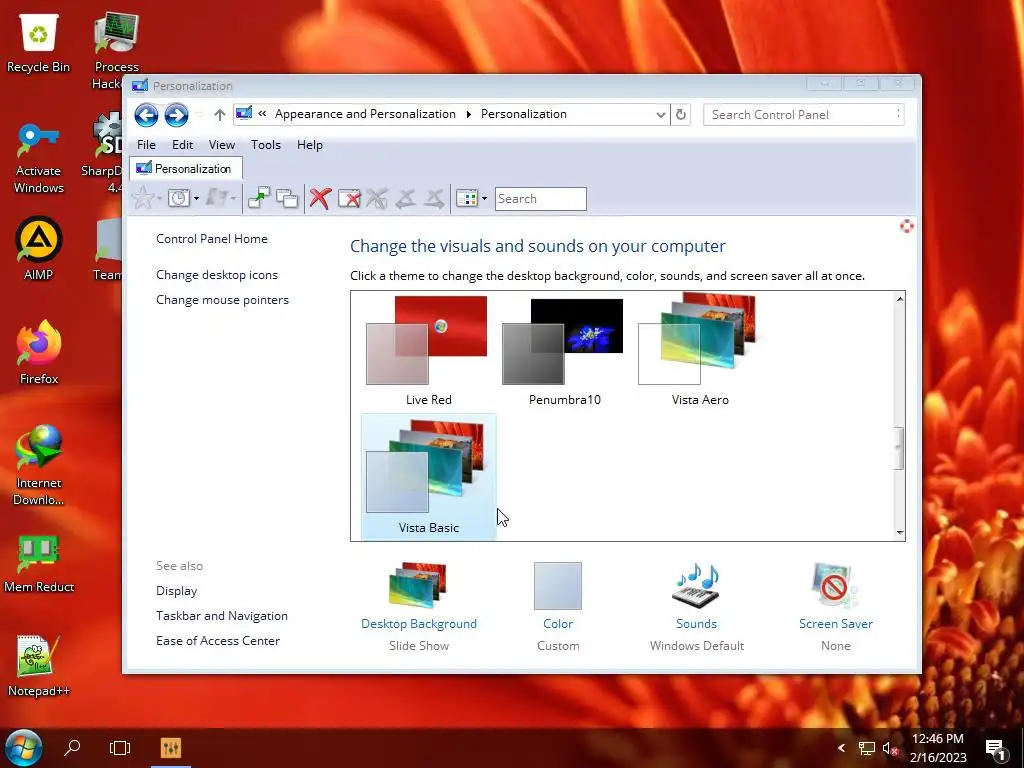The width and height of the screenshot is (1024, 768).
Task: Click the Forward navigation arrow
Action: [176, 115]
